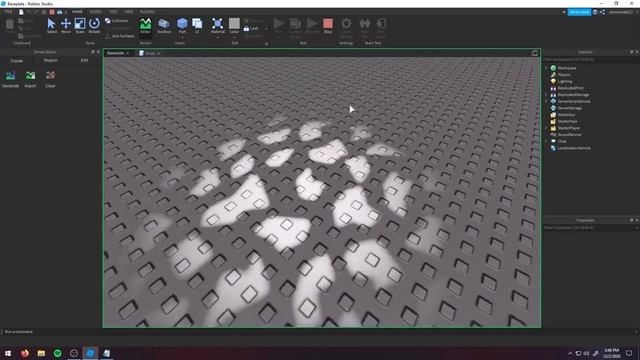Open Firefox from the taskbar
This screenshot has height=360, width=640.
[x=25, y=353]
